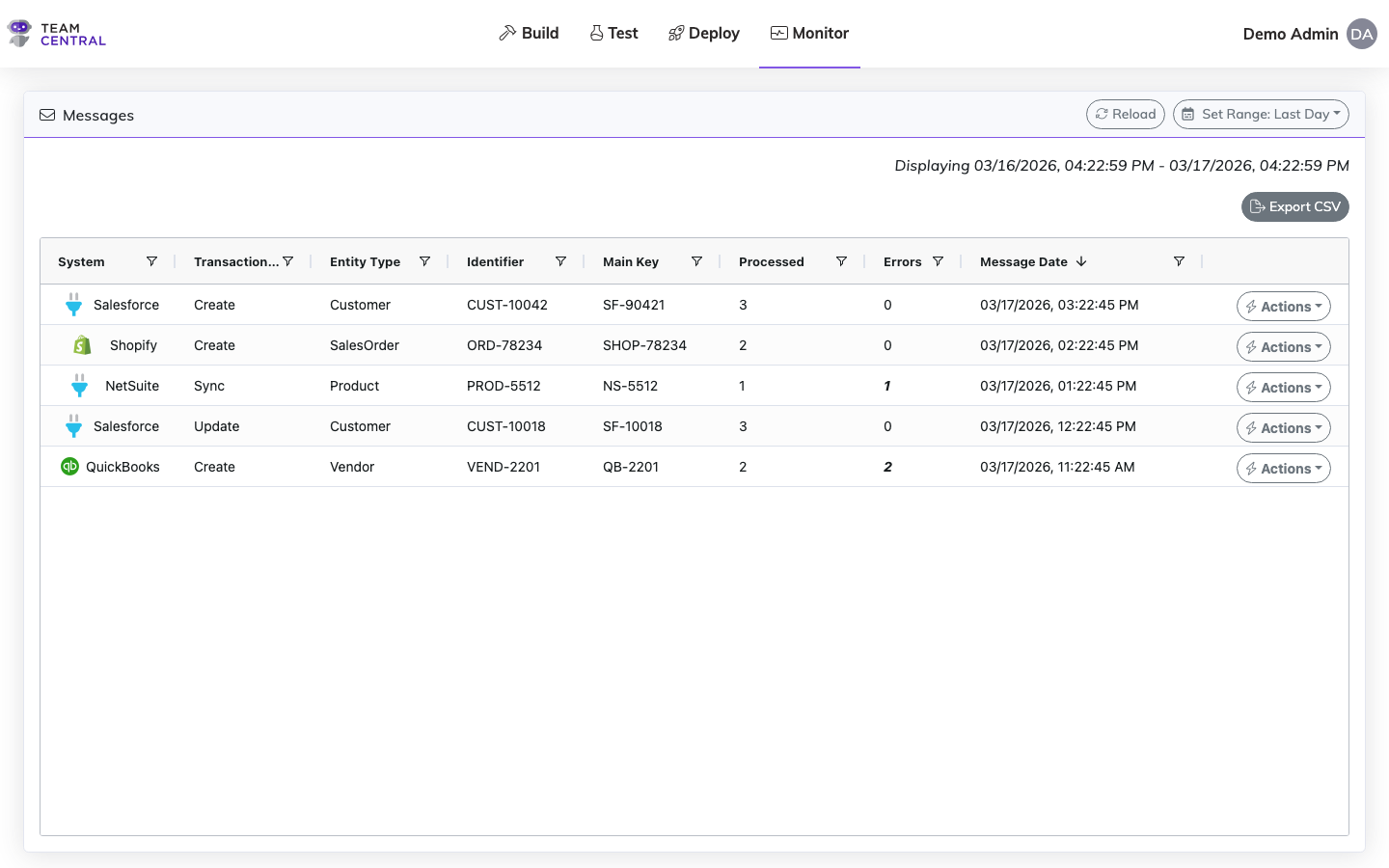The height and width of the screenshot is (868, 1389).
Task: Go to the Deploy tab
Action: point(704,34)
